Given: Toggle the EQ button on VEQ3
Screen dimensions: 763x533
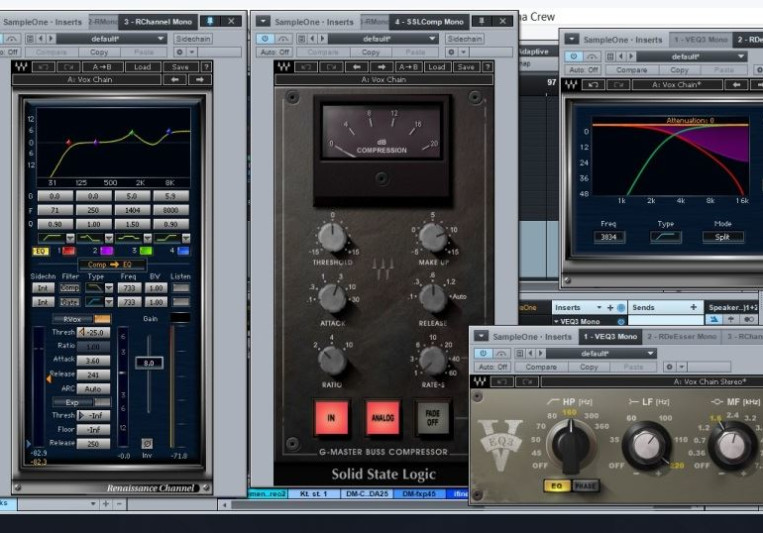Looking at the screenshot, I should [x=557, y=486].
